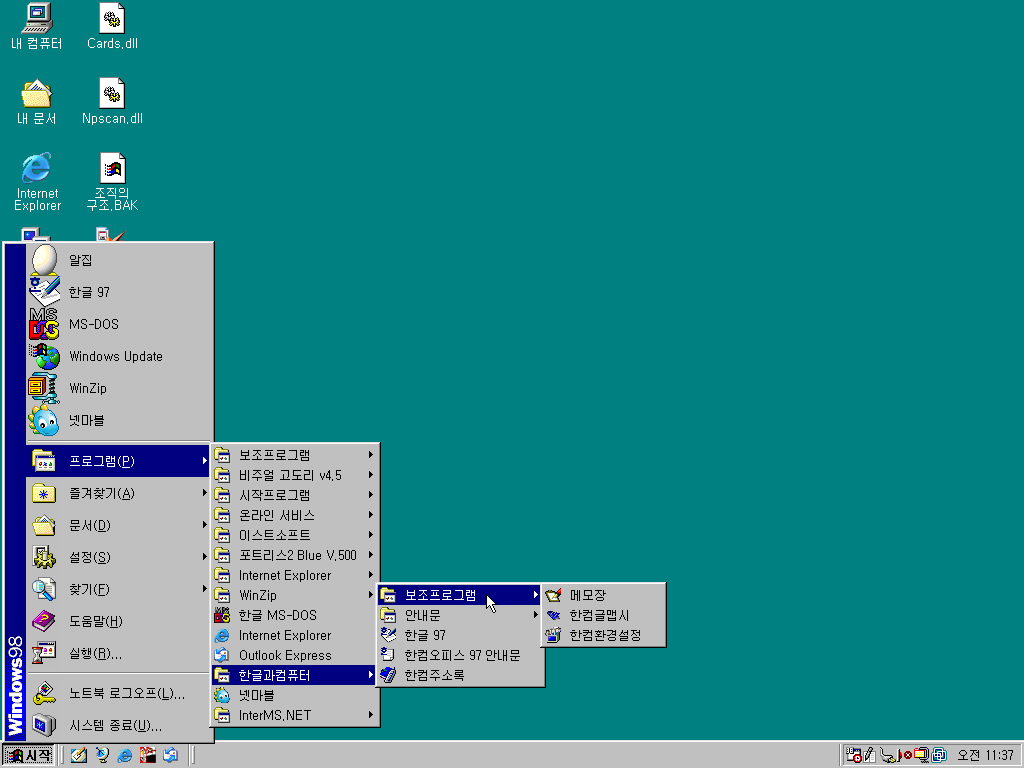
Task: Expand the WinZip program folder
Action: click(295, 595)
